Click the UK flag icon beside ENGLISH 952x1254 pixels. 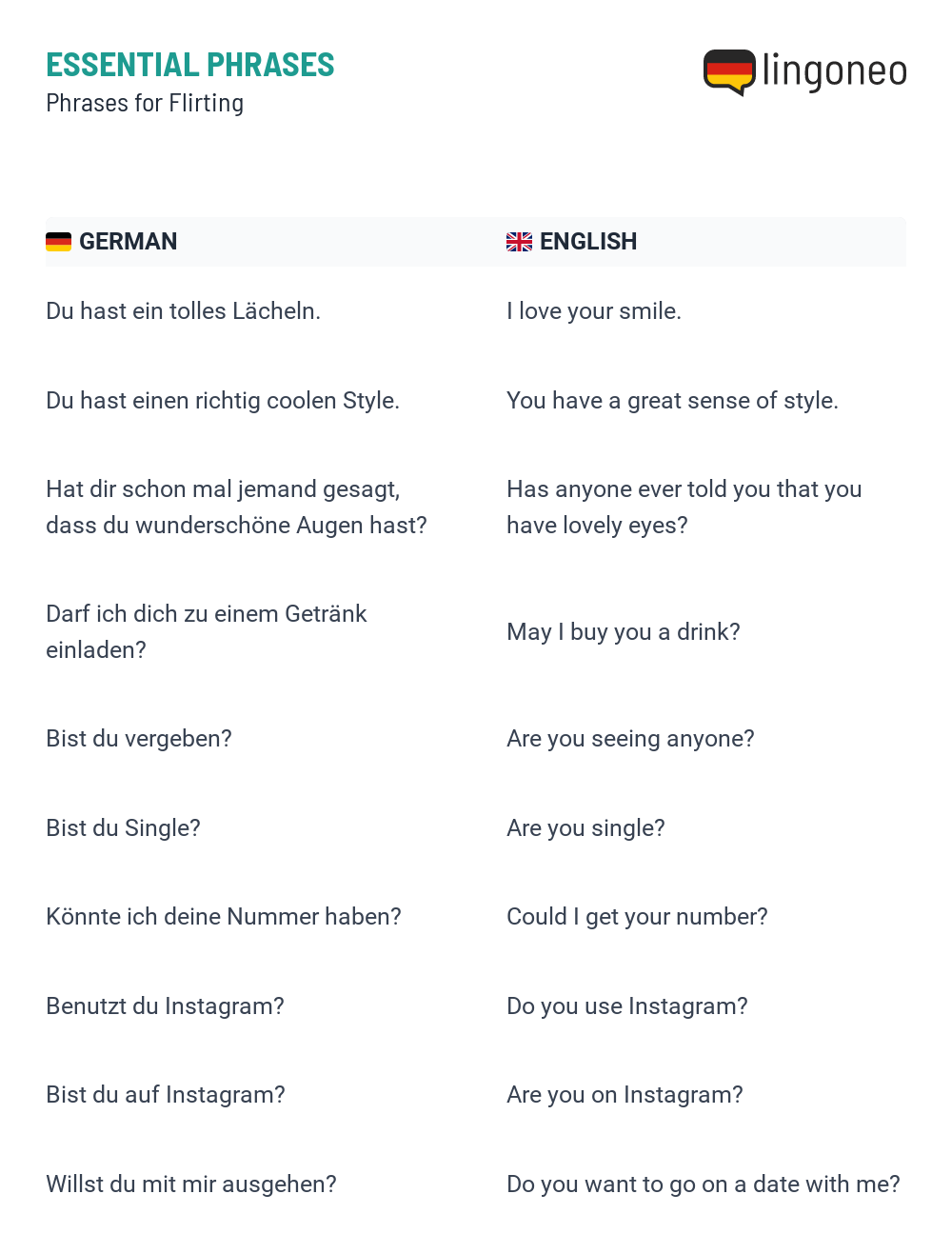pyautogui.click(x=519, y=242)
